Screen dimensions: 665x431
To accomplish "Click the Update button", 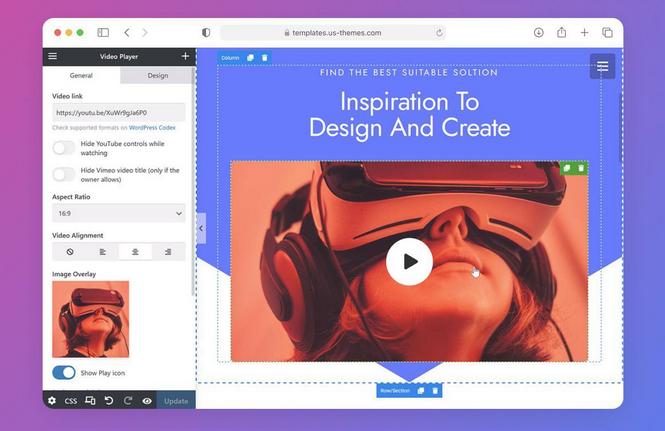I will click(x=176, y=400).
